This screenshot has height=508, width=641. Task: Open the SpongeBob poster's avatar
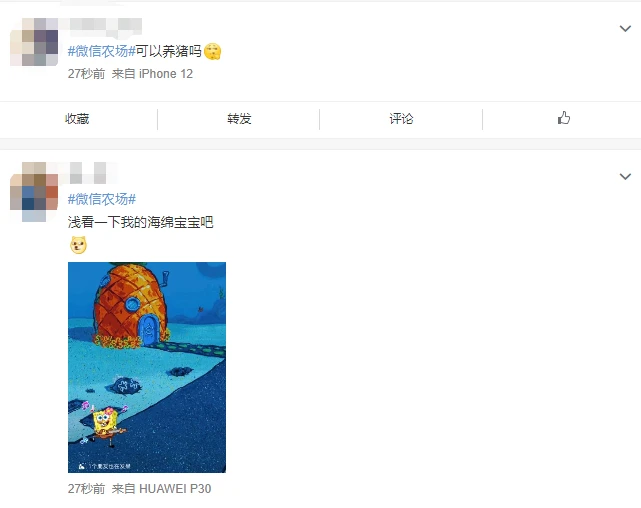[x=34, y=192]
